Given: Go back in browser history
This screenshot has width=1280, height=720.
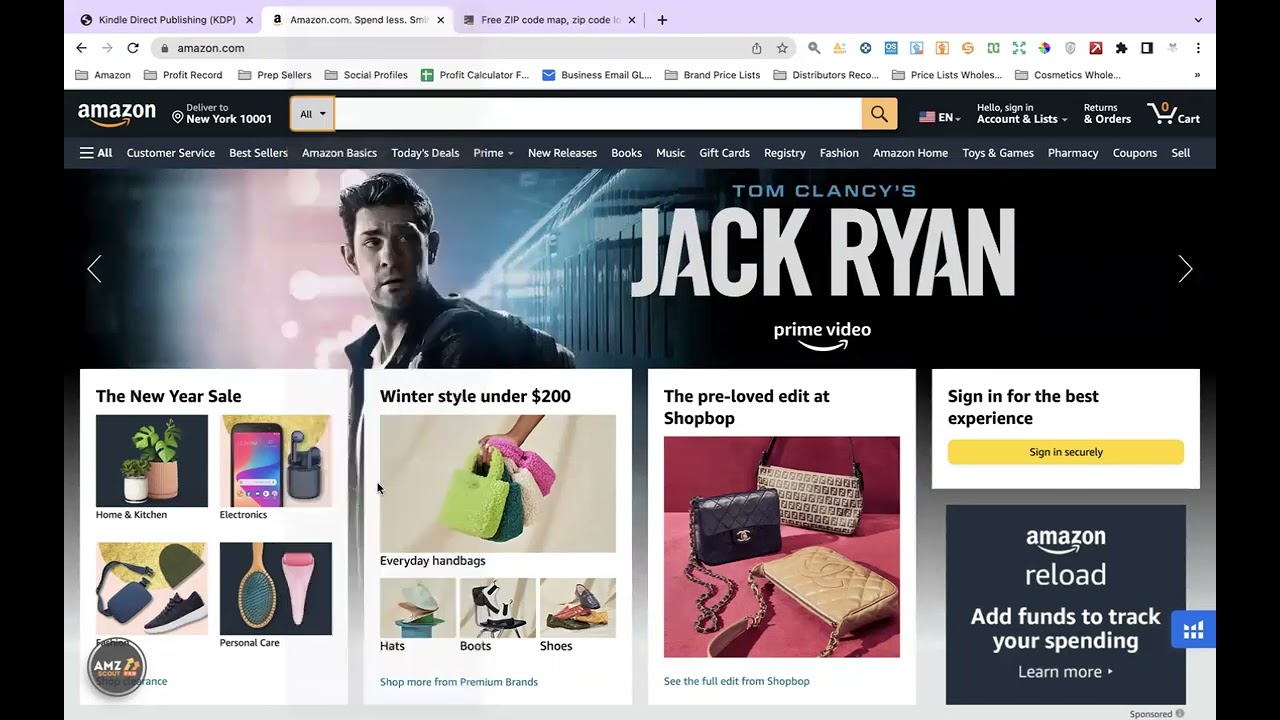Looking at the screenshot, I should (82, 48).
